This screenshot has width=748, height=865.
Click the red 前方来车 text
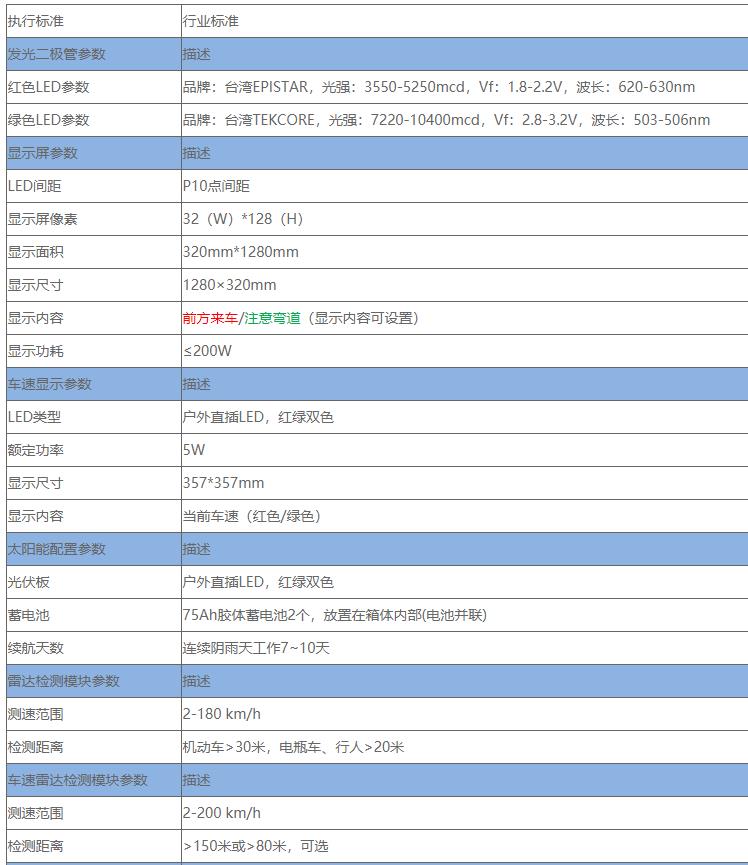pos(210,318)
